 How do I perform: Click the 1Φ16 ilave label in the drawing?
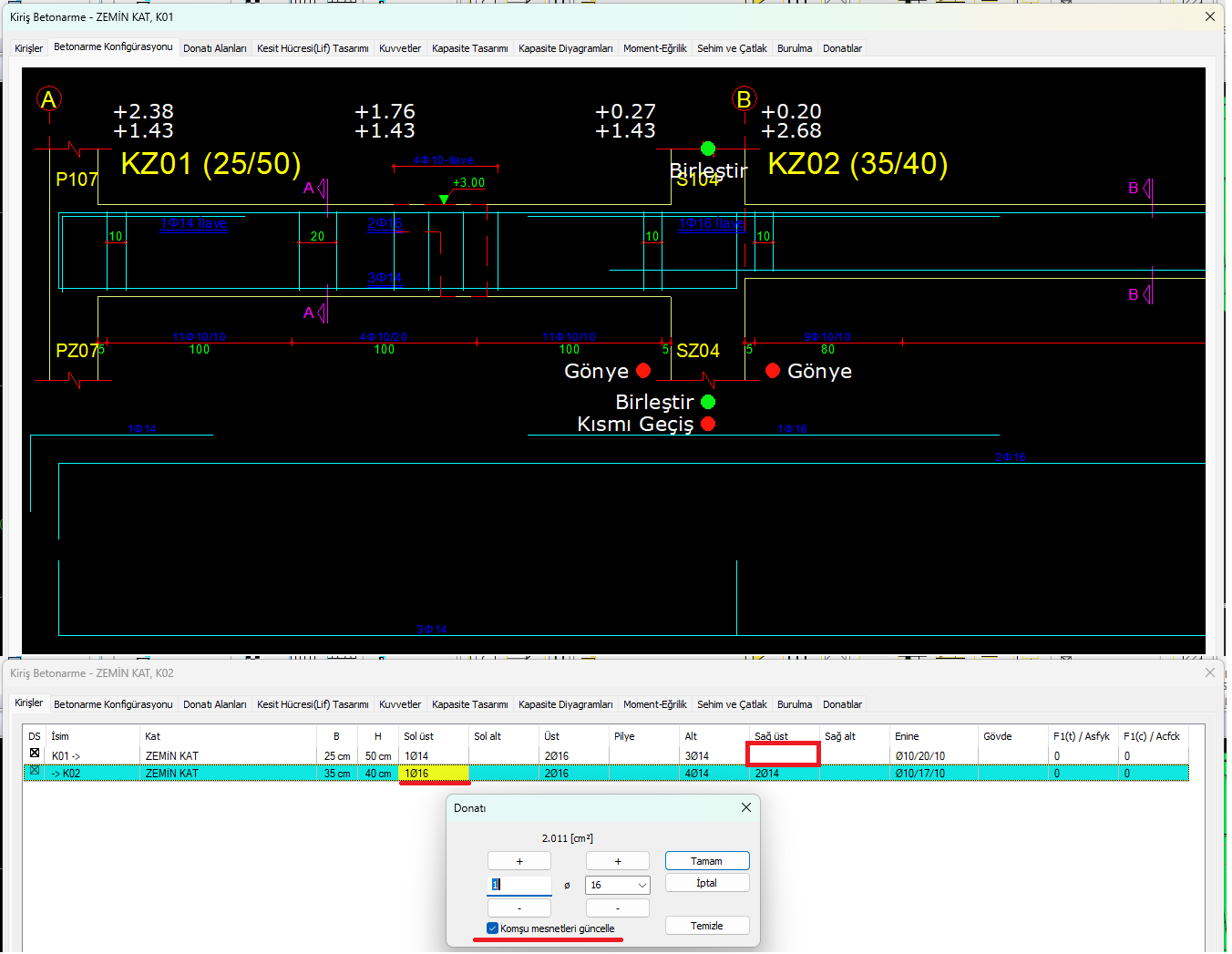point(712,223)
